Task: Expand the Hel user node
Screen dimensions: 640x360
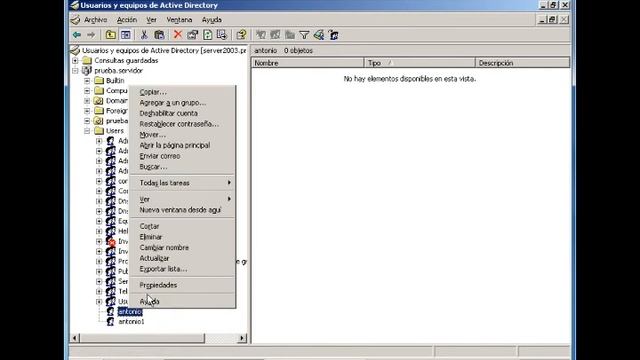Action: (99, 231)
